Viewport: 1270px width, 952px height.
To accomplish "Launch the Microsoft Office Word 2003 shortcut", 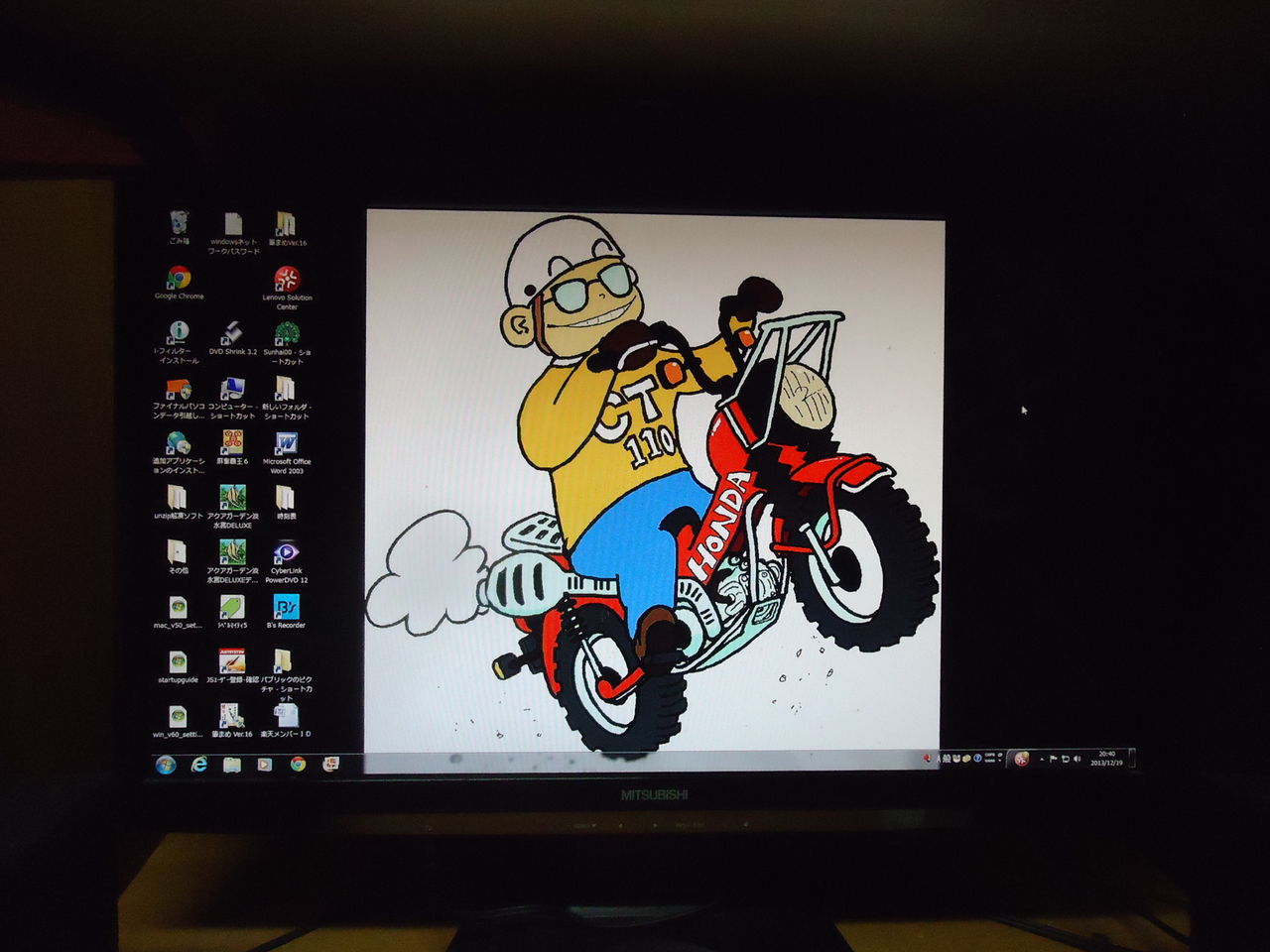I will click(x=287, y=452).
